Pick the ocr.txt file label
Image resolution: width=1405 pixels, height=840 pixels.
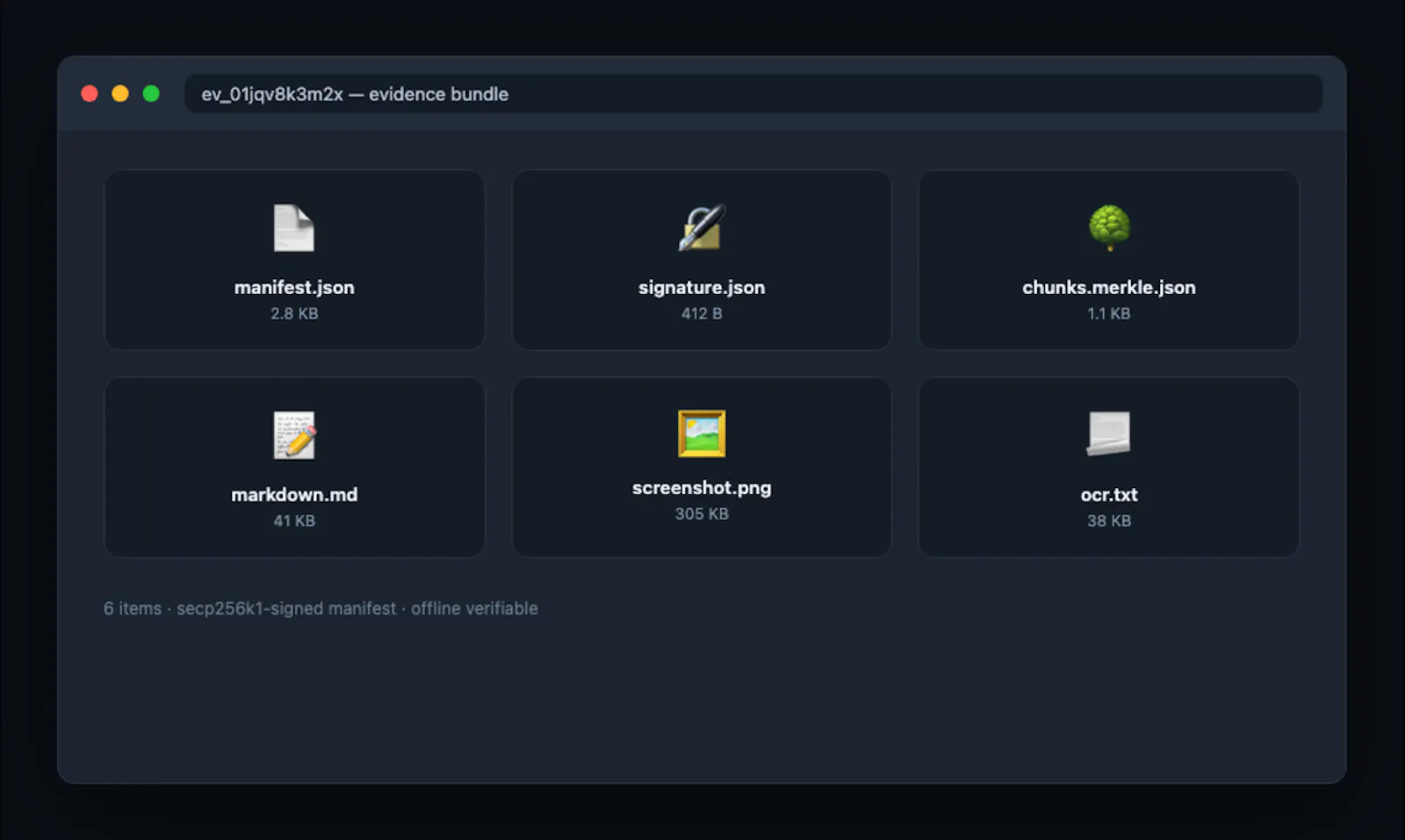1109,494
